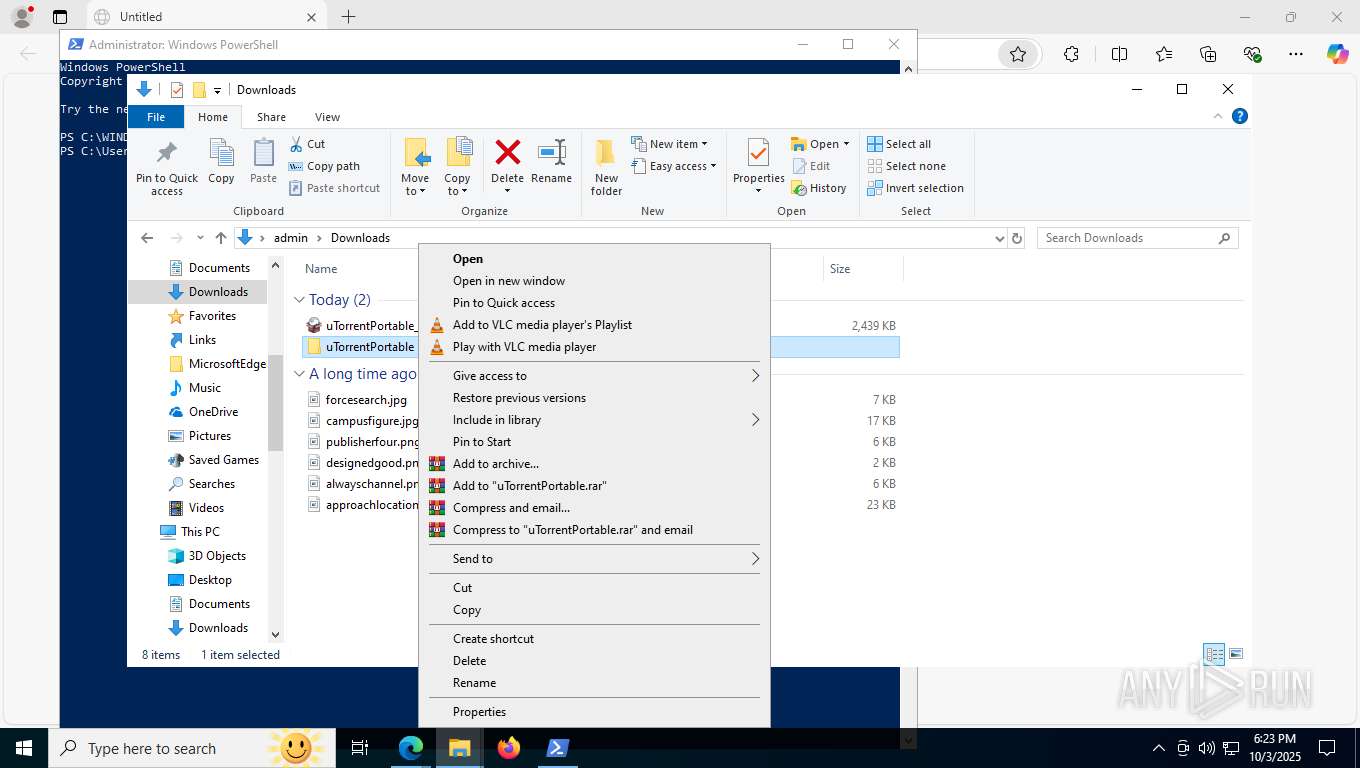
Task: Click Copy path in Clipboard group
Action: [x=324, y=166]
